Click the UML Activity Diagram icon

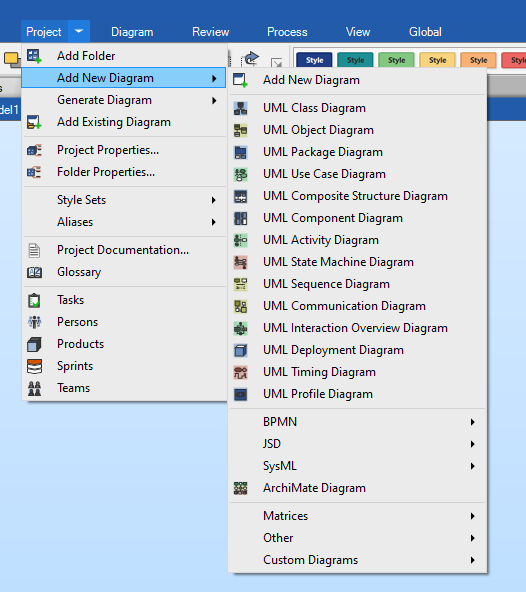(240, 240)
